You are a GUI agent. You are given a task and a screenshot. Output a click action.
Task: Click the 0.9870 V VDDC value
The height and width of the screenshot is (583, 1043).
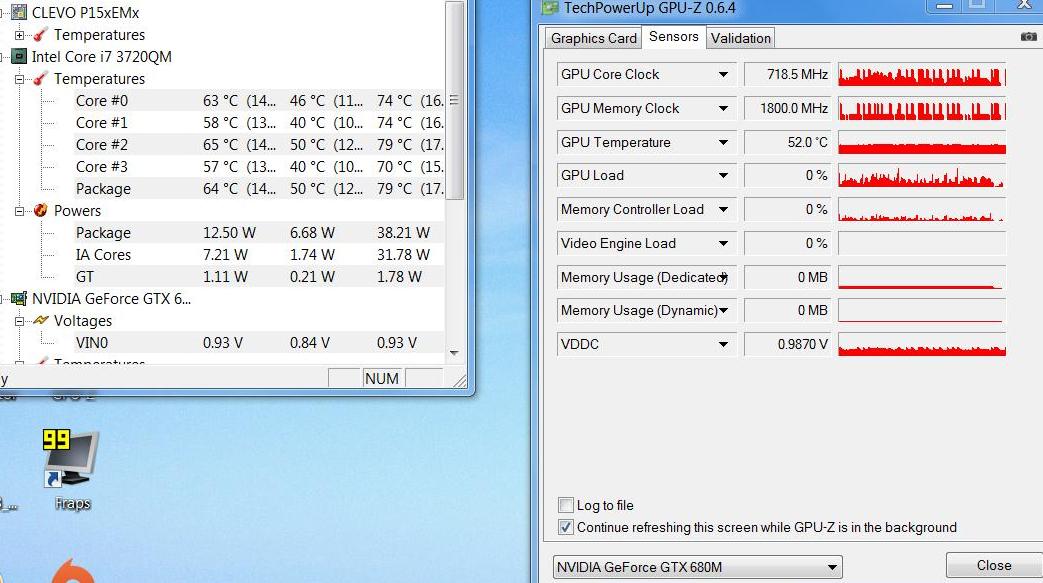click(802, 344)
